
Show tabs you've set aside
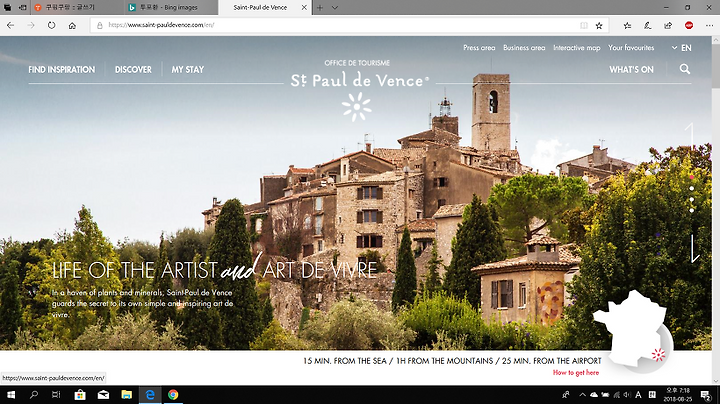tap(8, 7)
